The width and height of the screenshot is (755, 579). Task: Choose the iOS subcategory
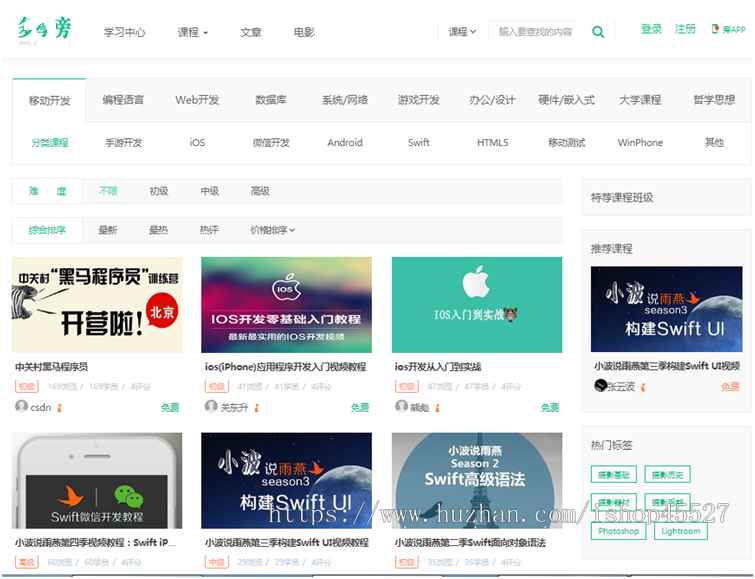pyautogui.click(x=197, y=143)
